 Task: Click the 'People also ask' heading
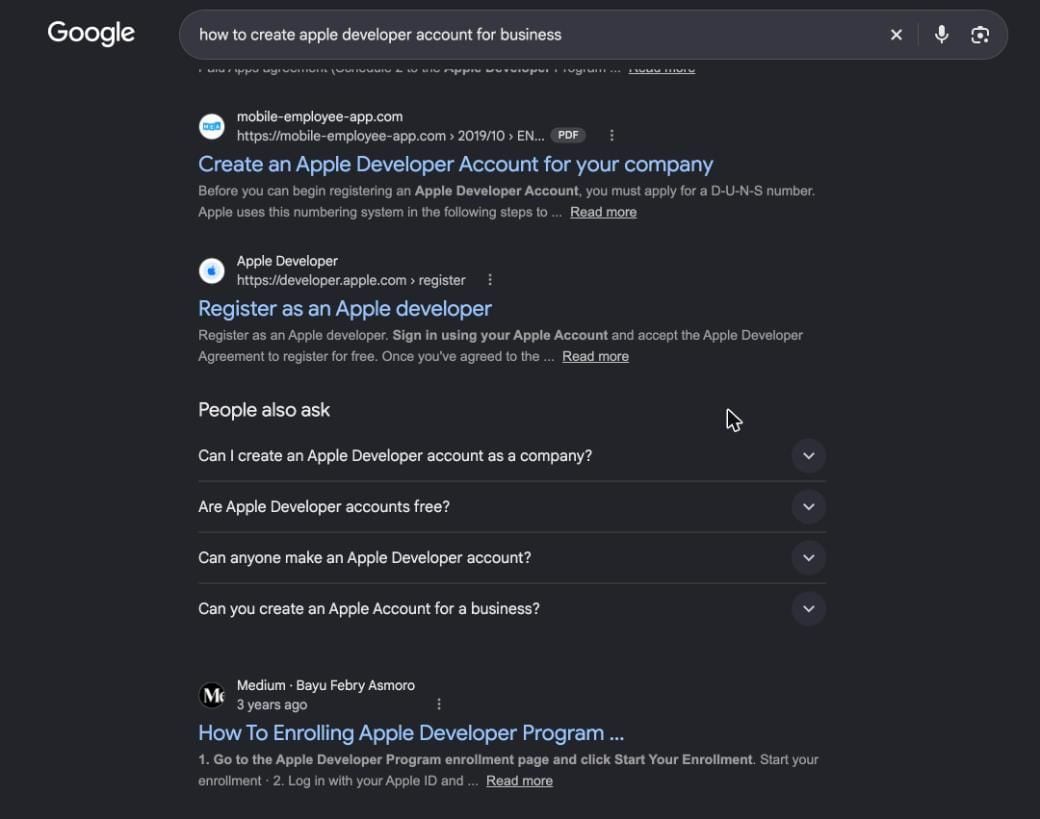[264, 410]
